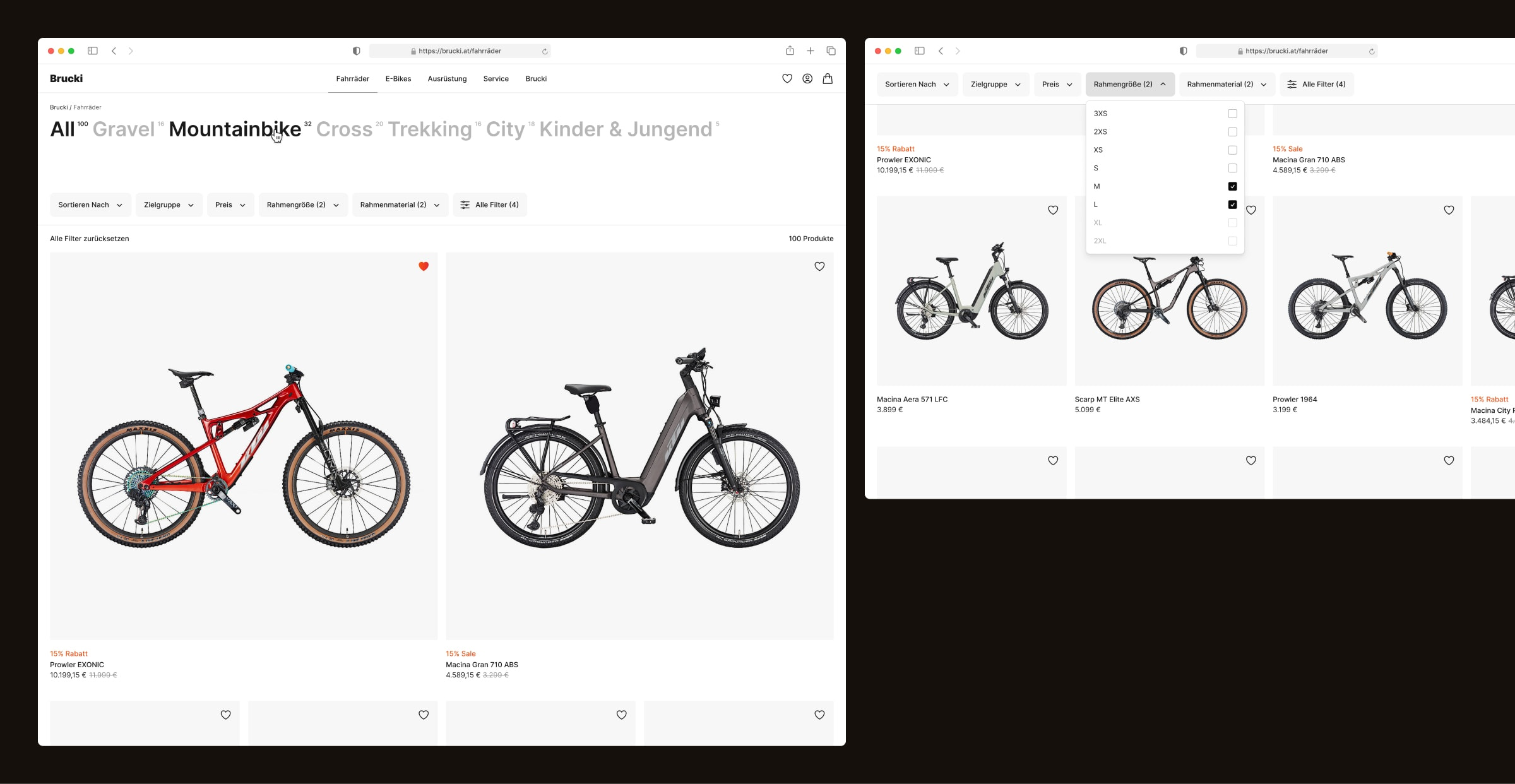
Task: Select the All category tab
Action: pyautogui.click(x=62, y=129)
